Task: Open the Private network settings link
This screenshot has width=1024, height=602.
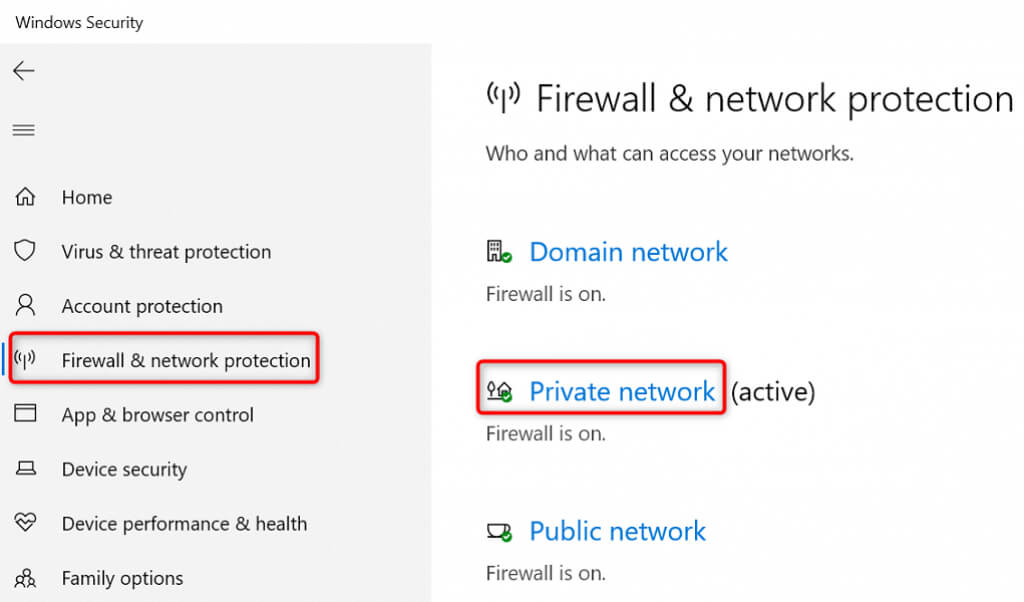Action: [622, 391]
